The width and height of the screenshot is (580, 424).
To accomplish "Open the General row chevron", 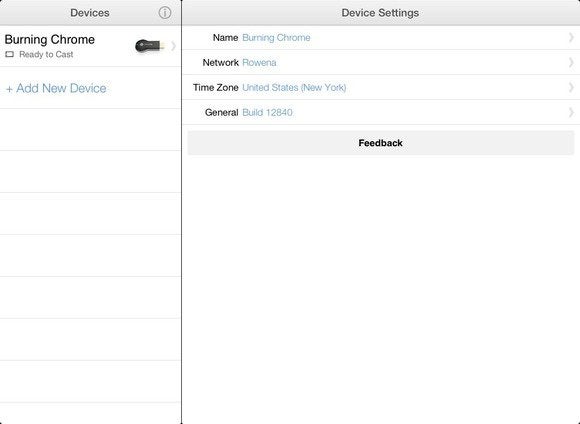I will [571, 112].
